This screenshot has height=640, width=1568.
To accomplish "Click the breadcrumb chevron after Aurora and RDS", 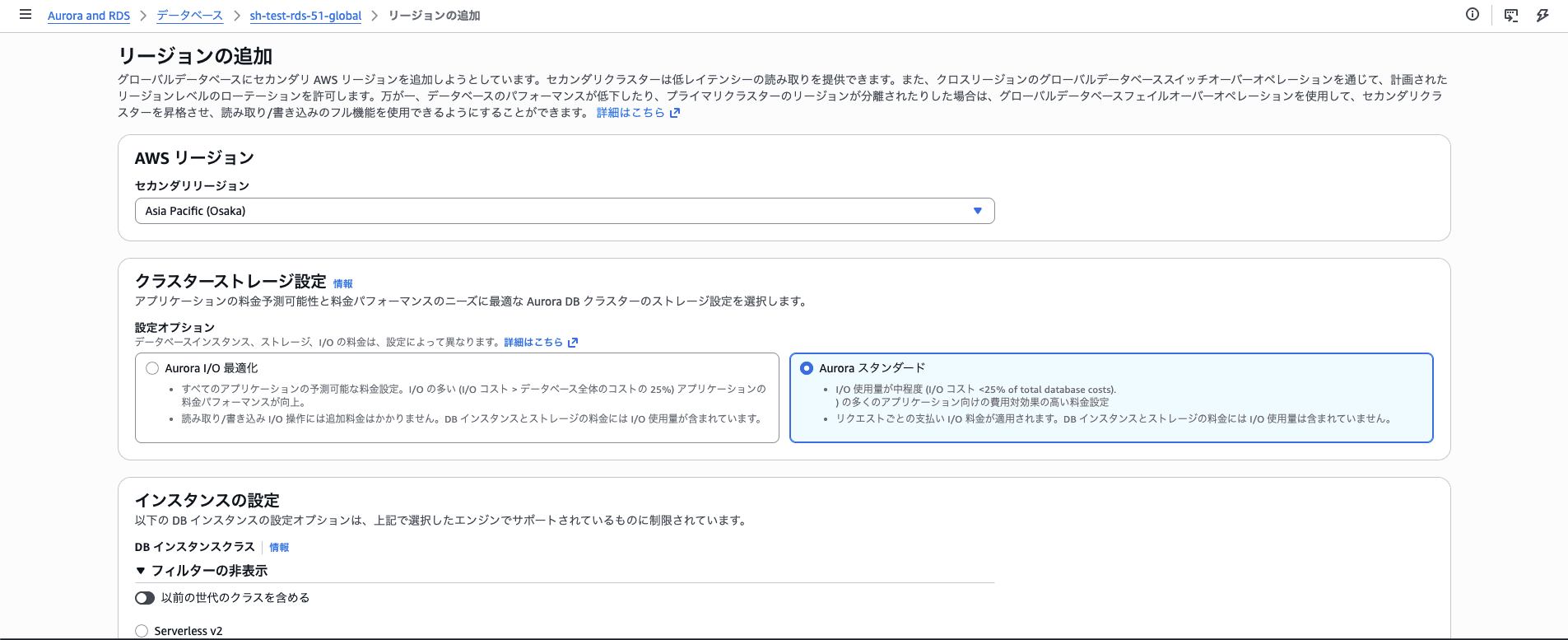I will (x=143, y=16).
